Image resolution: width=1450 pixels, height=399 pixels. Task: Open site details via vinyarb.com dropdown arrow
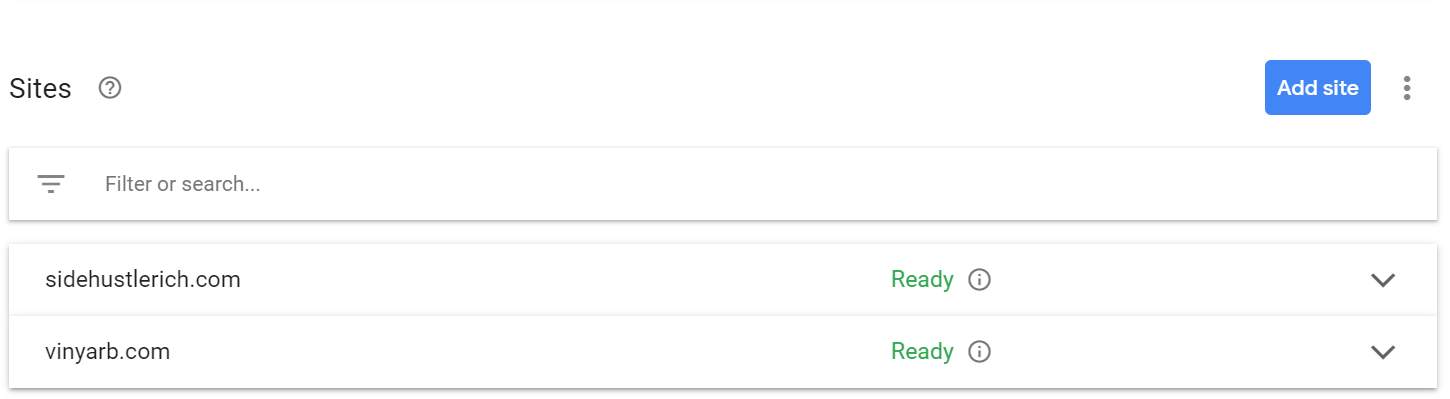[x=1383, y=352]
